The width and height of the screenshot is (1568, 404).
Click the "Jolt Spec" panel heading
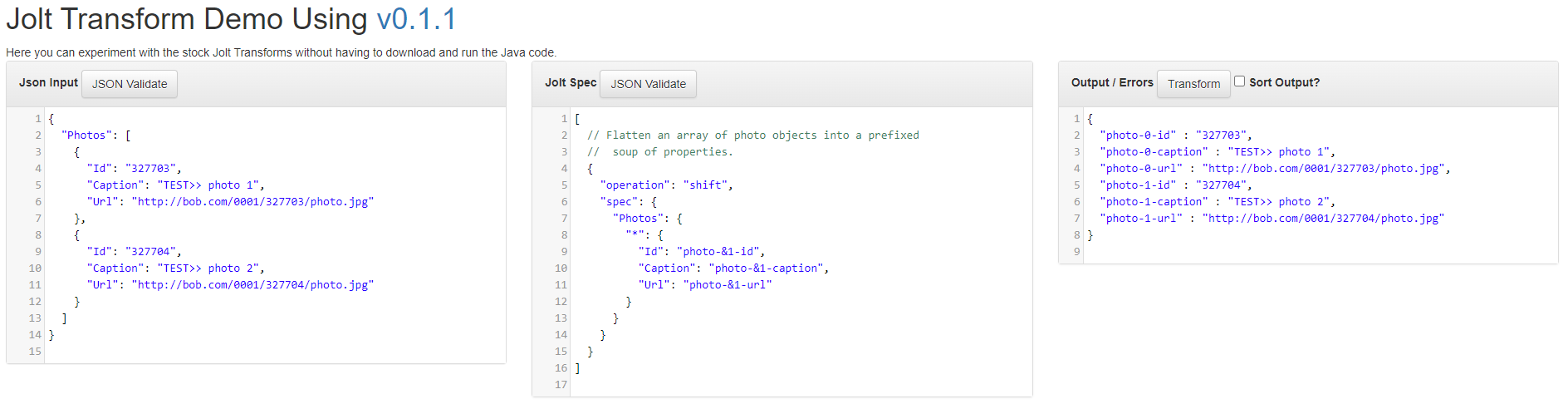pyautogui.click(x=570, y=82)
